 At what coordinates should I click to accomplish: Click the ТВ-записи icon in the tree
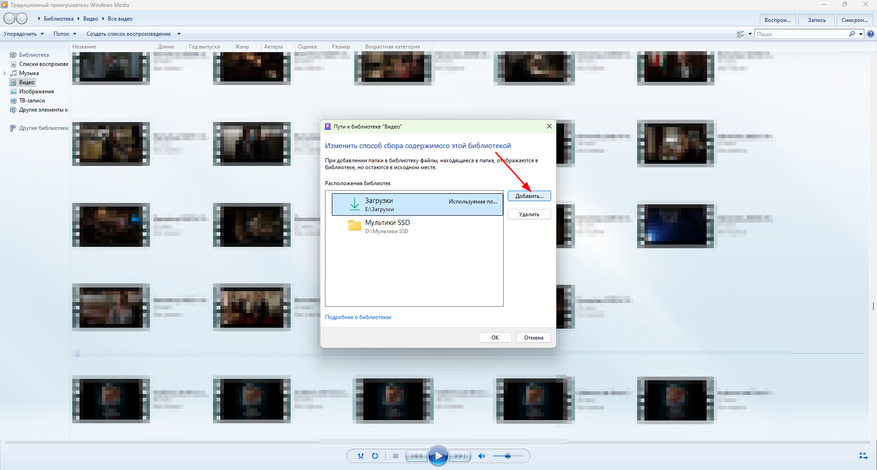click(13, 101)
